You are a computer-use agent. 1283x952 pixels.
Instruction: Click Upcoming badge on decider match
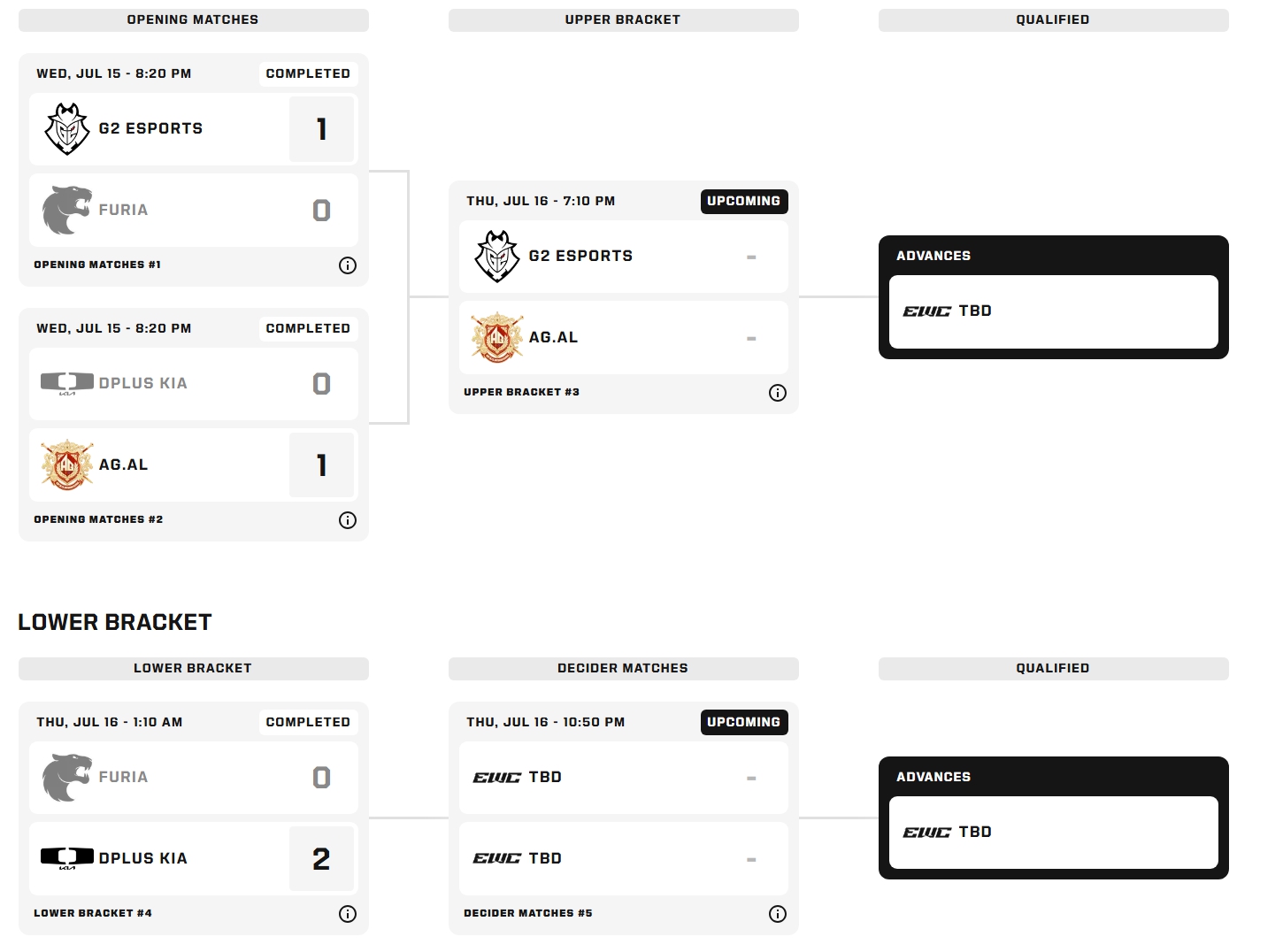[743, 723]
